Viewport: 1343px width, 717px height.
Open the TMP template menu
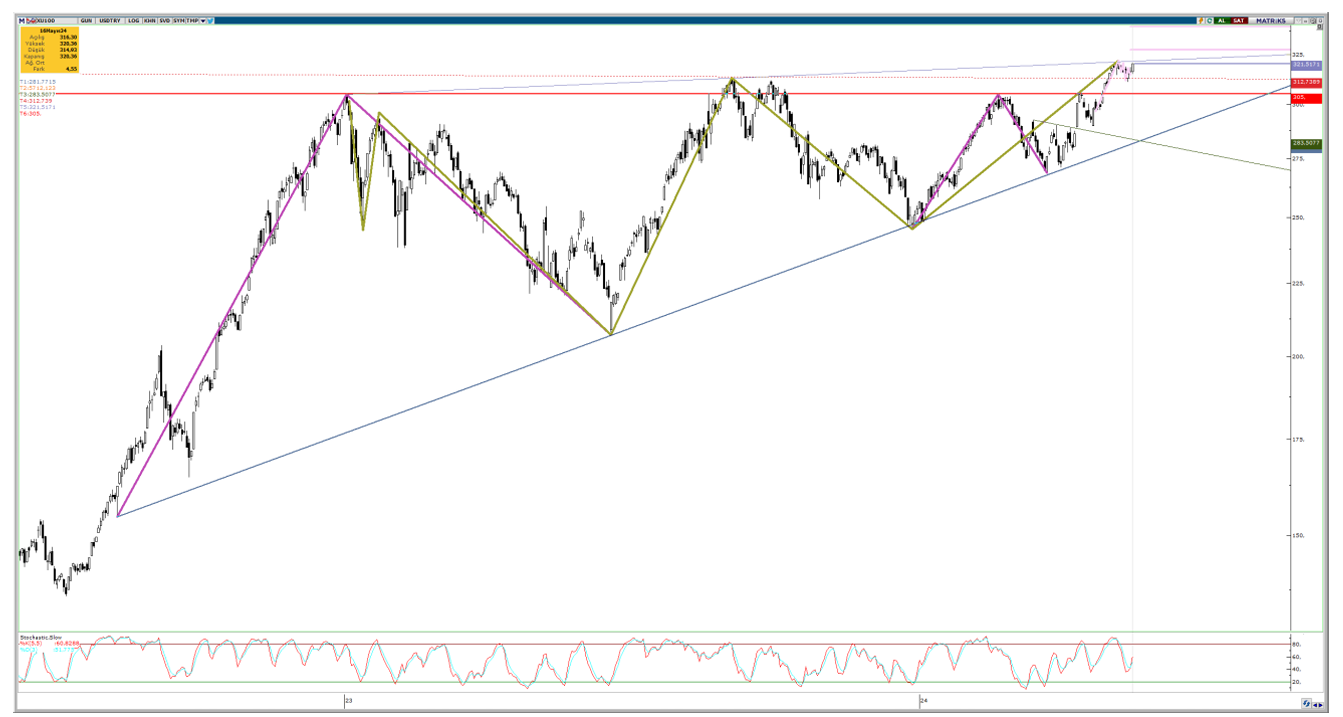click(x=192, y=20)
